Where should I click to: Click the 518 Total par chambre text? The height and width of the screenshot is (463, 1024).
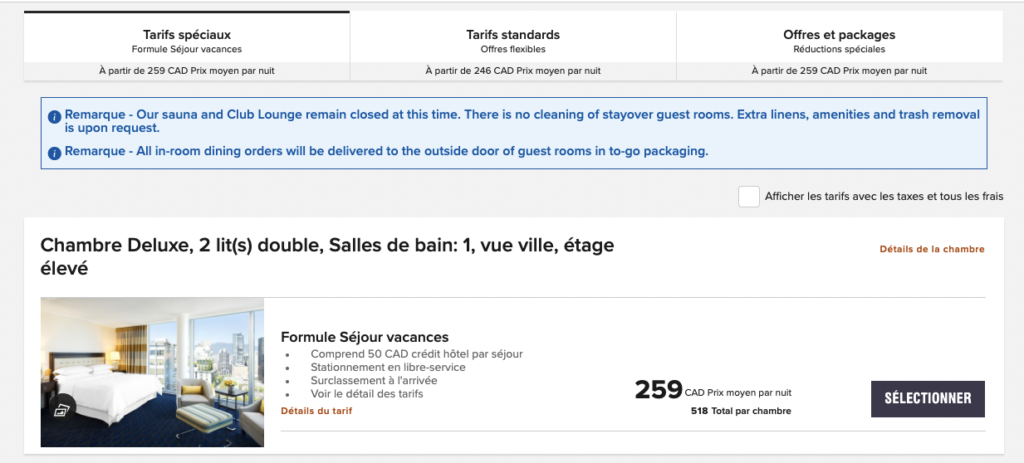740,411
